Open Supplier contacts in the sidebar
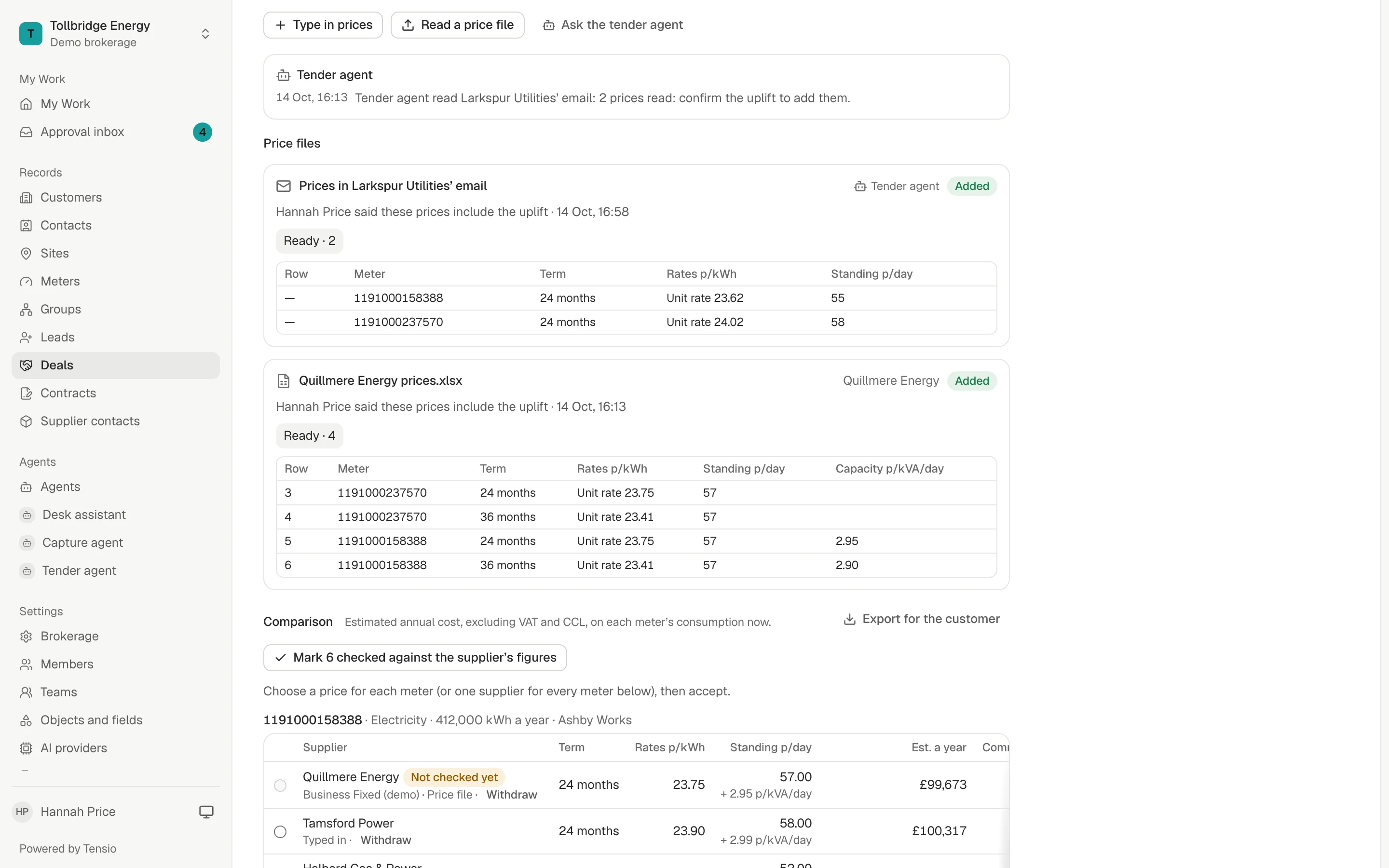Image resolution: width=1389 pixels, height=868 pixels. pyautogui.click(x=115, y=421)
